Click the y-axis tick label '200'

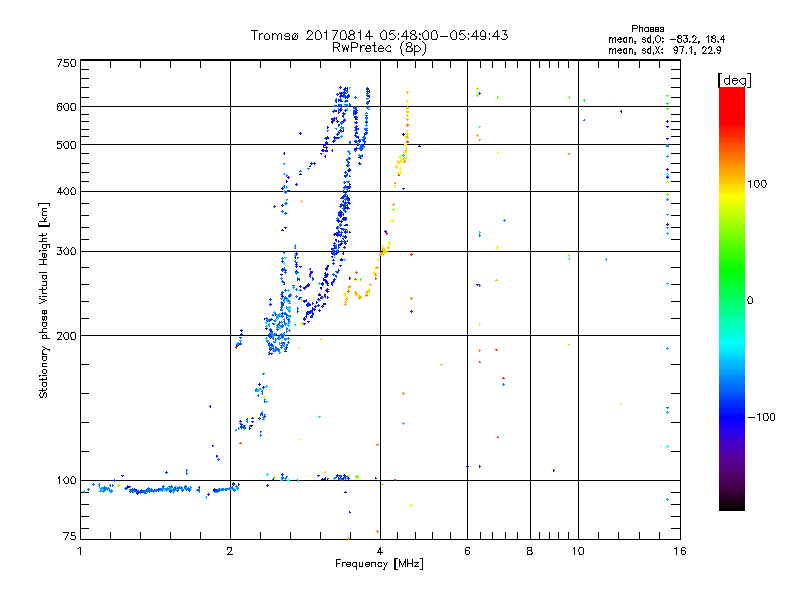click(66, 336)
